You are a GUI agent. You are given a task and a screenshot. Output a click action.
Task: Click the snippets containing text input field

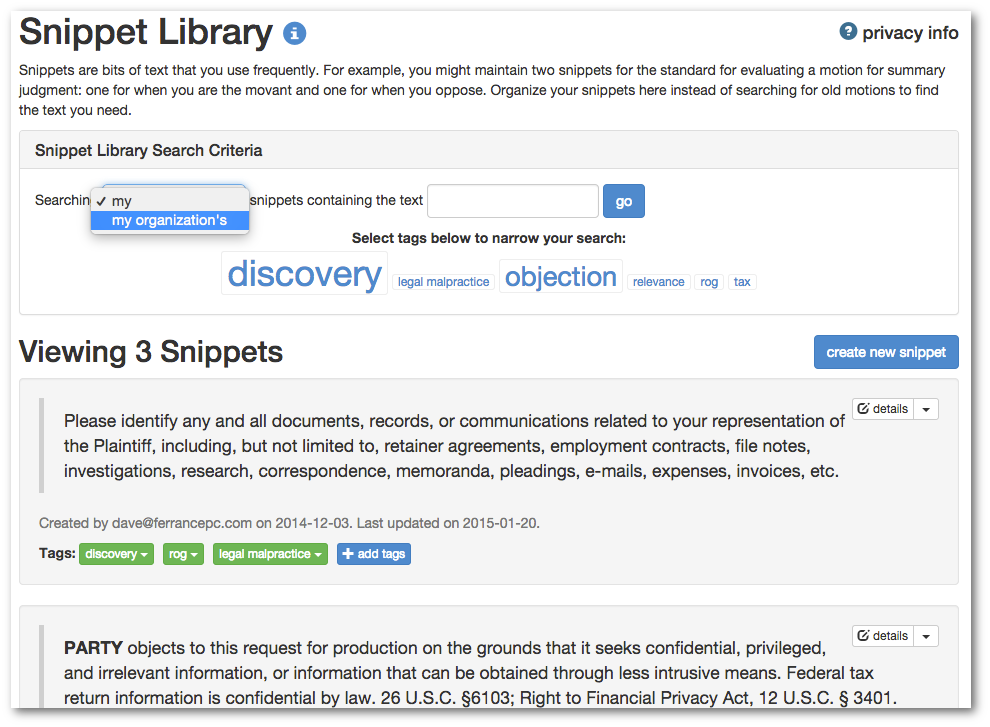(x=513, y=201)
